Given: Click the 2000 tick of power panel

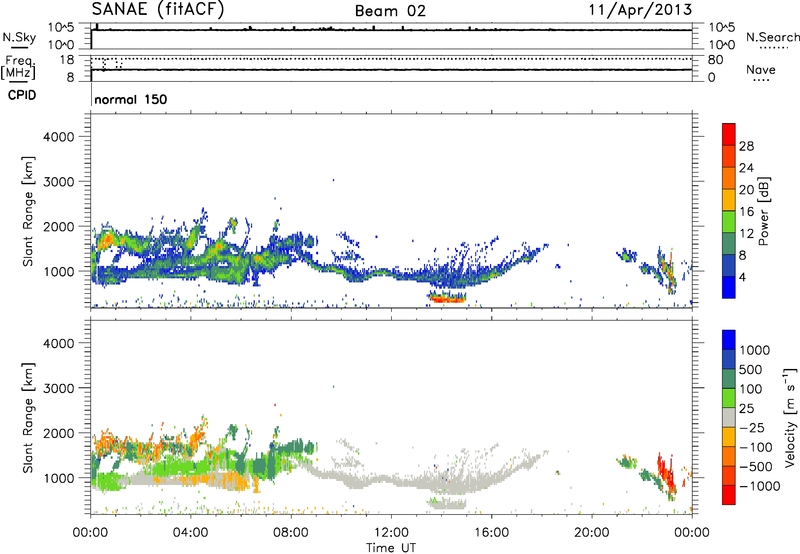Looking at the screenshot, I should (58, 226).
